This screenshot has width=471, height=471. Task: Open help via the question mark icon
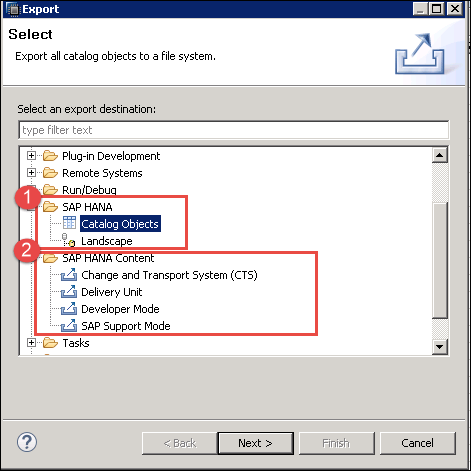click(x=27, y=442)
